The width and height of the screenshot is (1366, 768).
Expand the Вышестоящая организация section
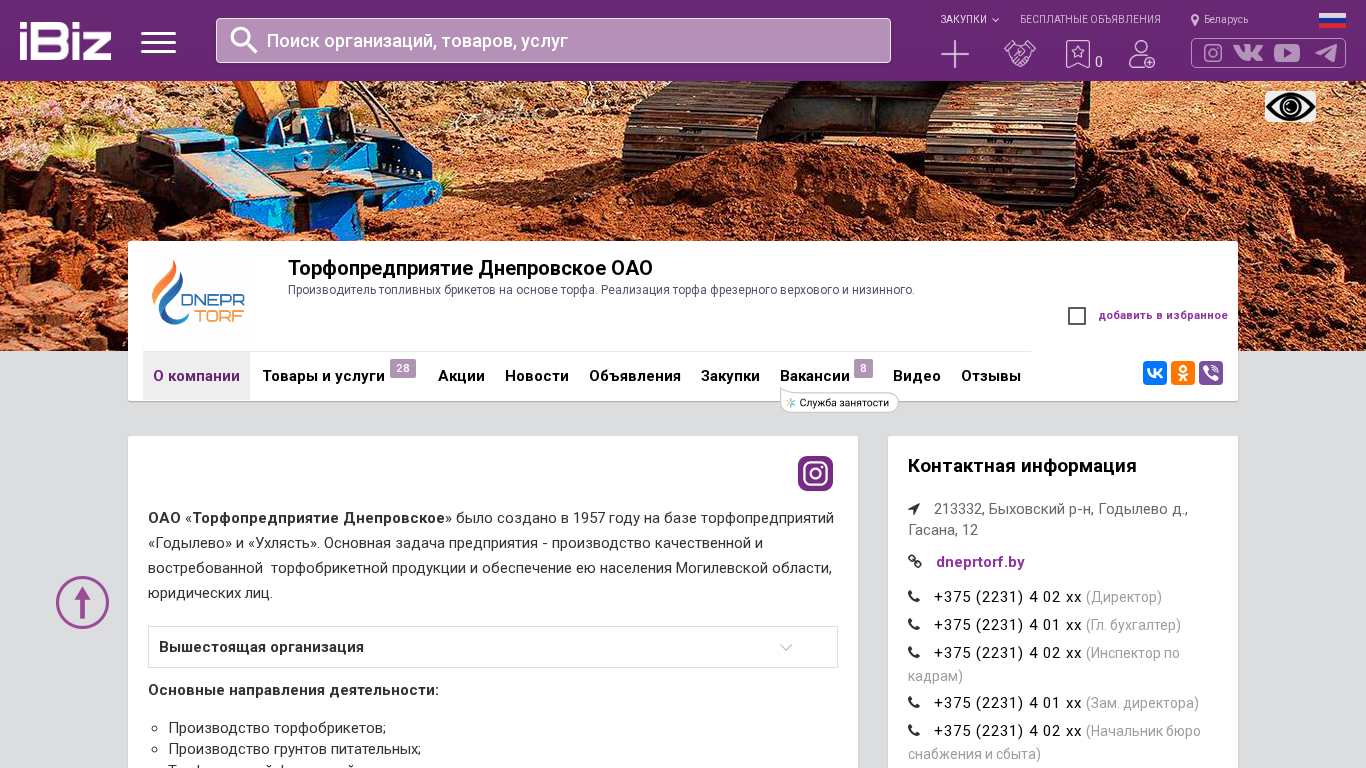tap(493, 647)
